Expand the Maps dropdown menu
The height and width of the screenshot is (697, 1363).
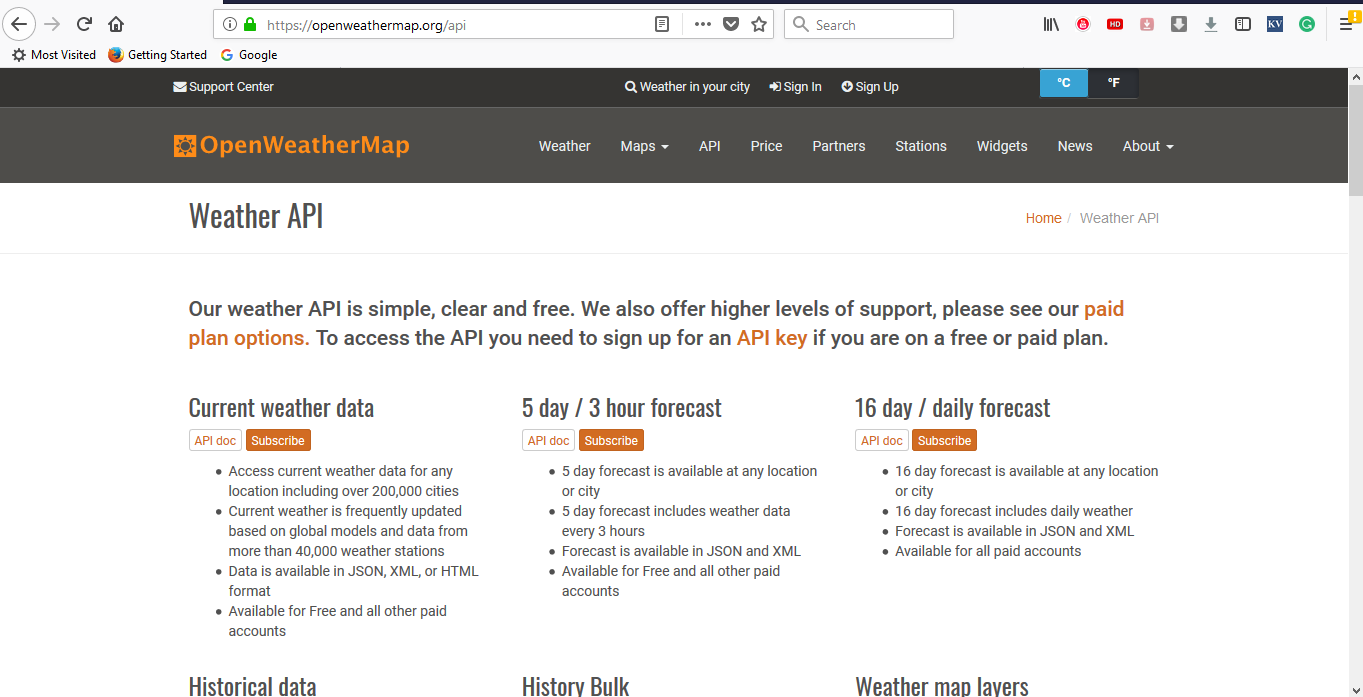click(645, 146)
